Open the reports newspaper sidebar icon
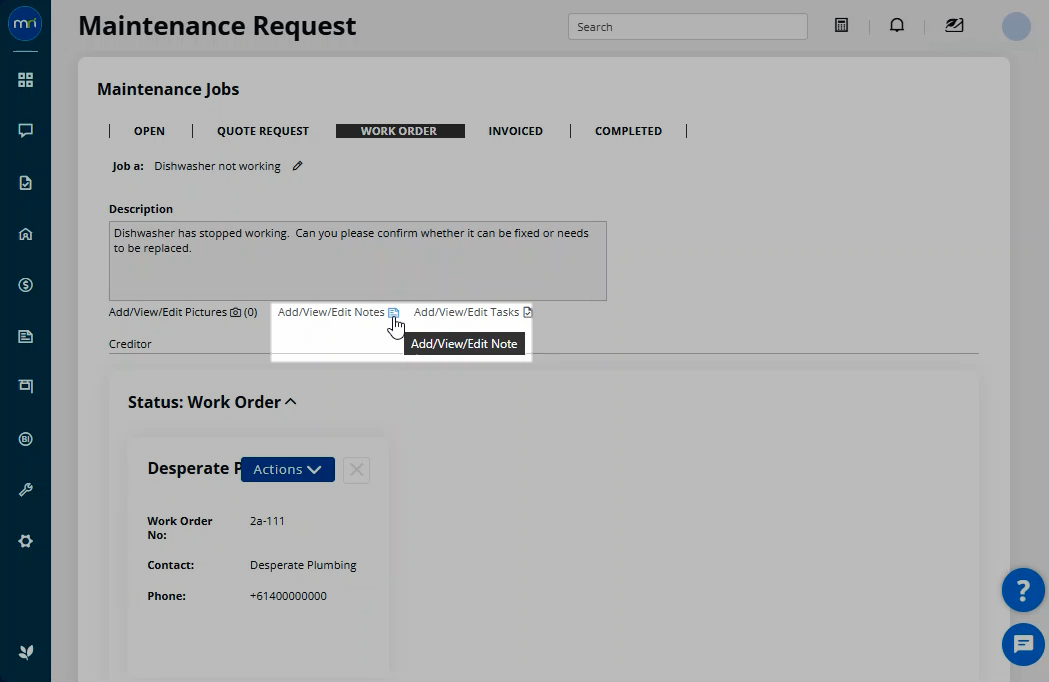Screen dimensions: 1049x682 pos(25,337)
